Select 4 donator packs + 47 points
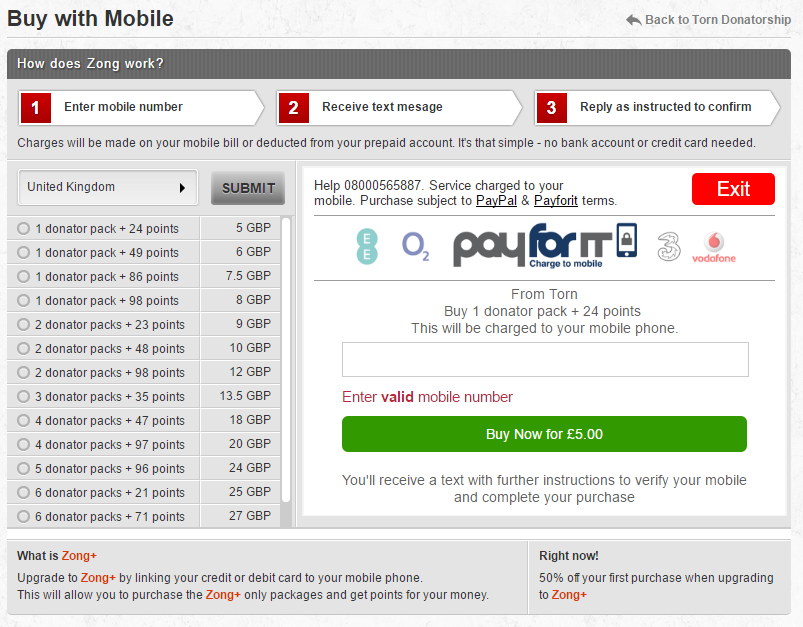803x627 pixels. point(24,421)
